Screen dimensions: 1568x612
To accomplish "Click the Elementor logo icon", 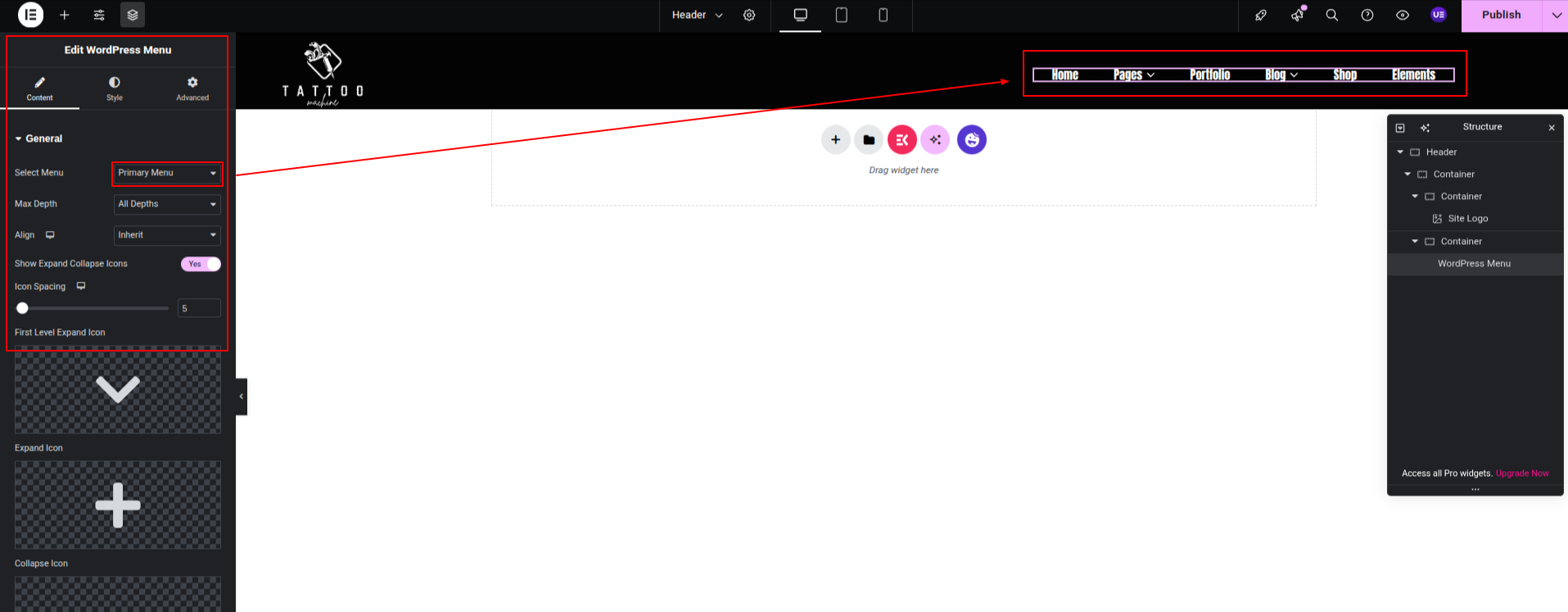I will pyautogui.click(x=30, y=15).
